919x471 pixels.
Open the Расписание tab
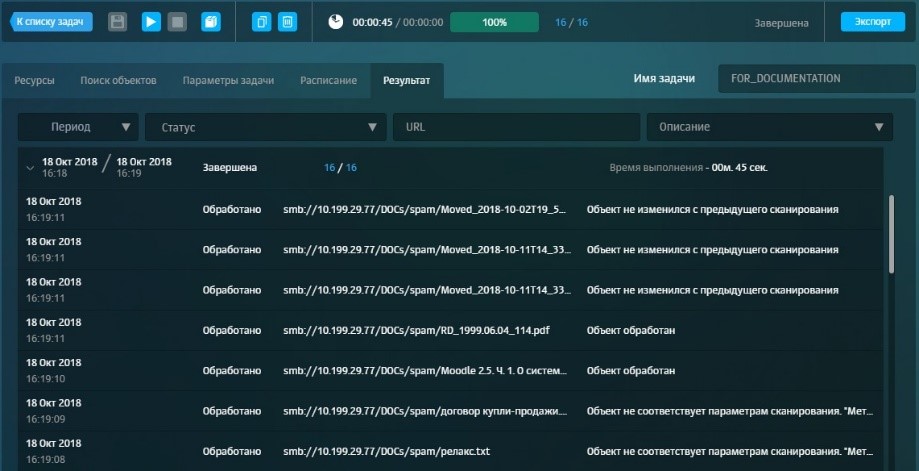point(328,80)
